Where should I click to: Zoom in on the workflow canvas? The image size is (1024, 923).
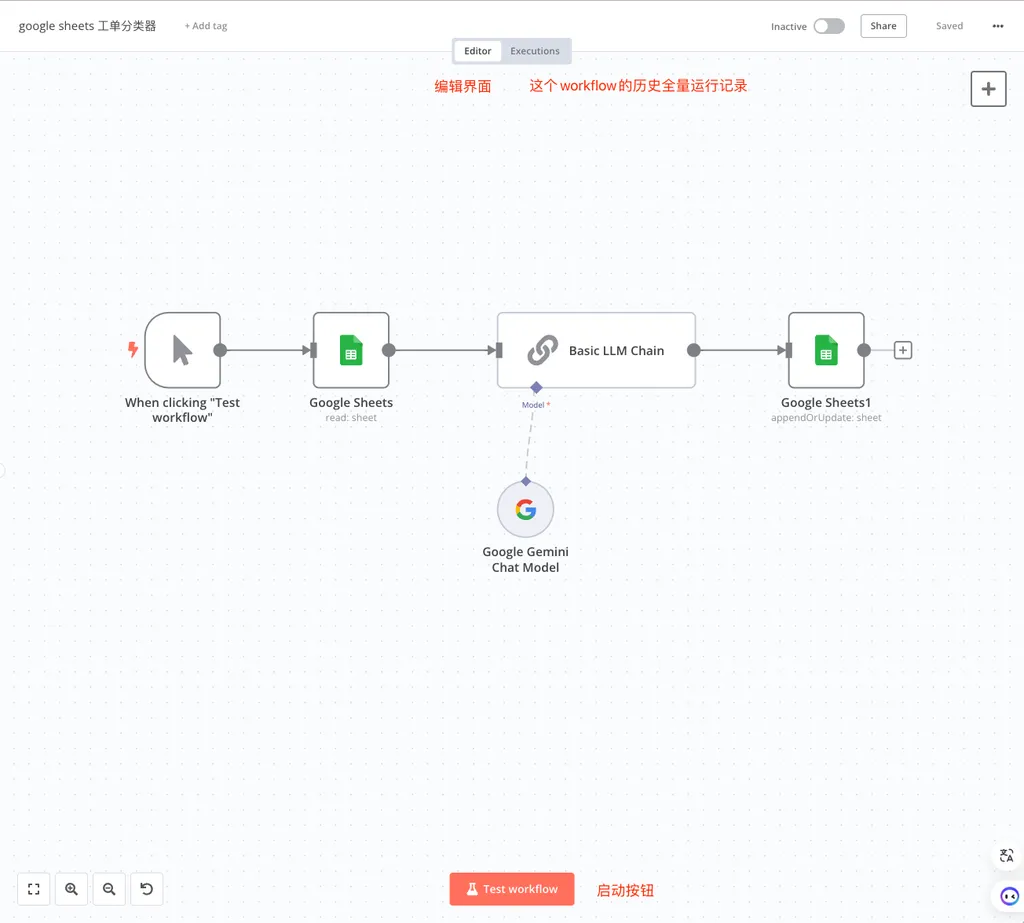click(x=71, y=889)
